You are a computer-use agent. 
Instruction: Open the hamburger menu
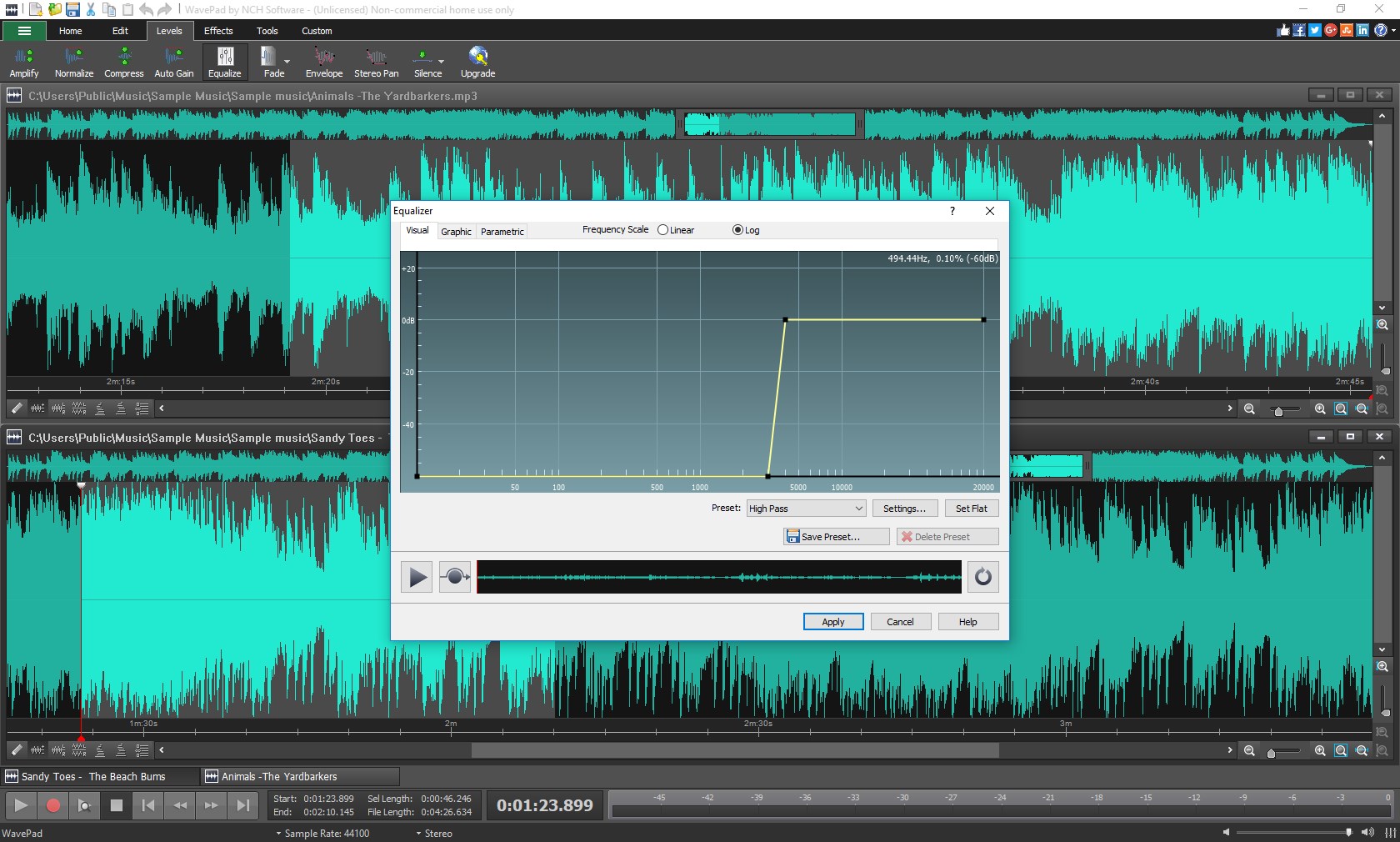point(23,31)
